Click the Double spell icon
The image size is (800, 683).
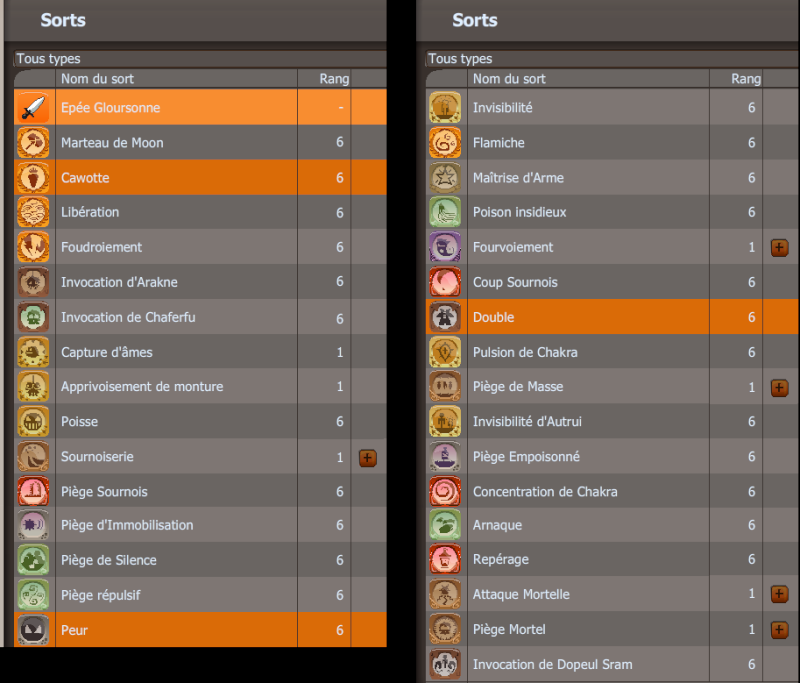click(445, 317)
